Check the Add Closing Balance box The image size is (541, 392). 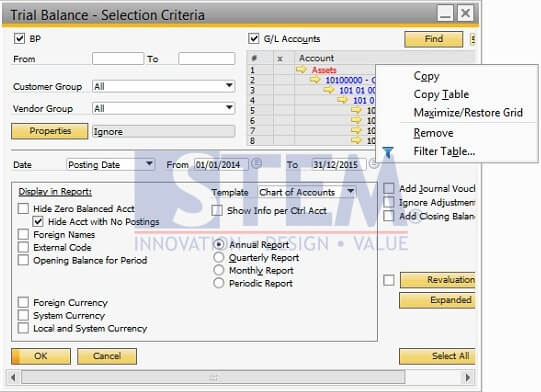[389, 216]
